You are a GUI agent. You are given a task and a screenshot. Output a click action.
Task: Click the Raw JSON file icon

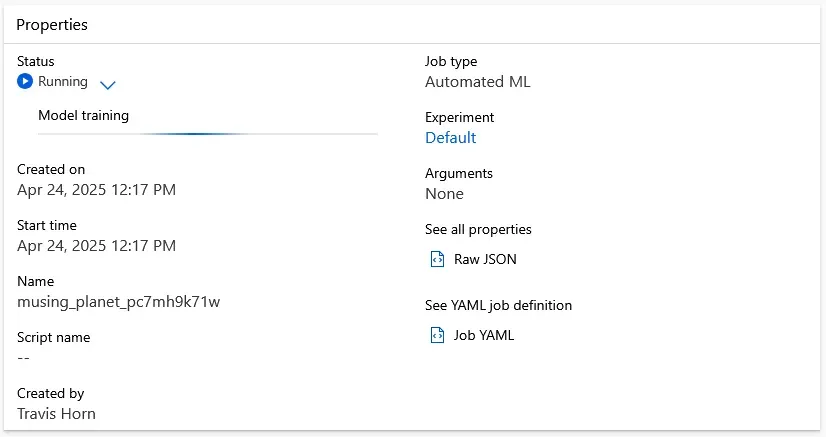[436, 260]
